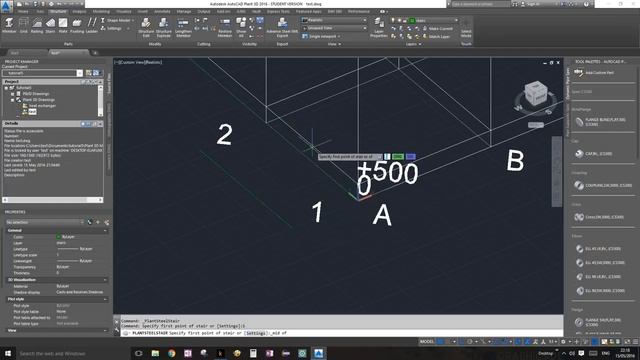Open a new drawing tab with plus
This screenshot has height=360, width=640.
pyautogui.click(x=95, y=53)
